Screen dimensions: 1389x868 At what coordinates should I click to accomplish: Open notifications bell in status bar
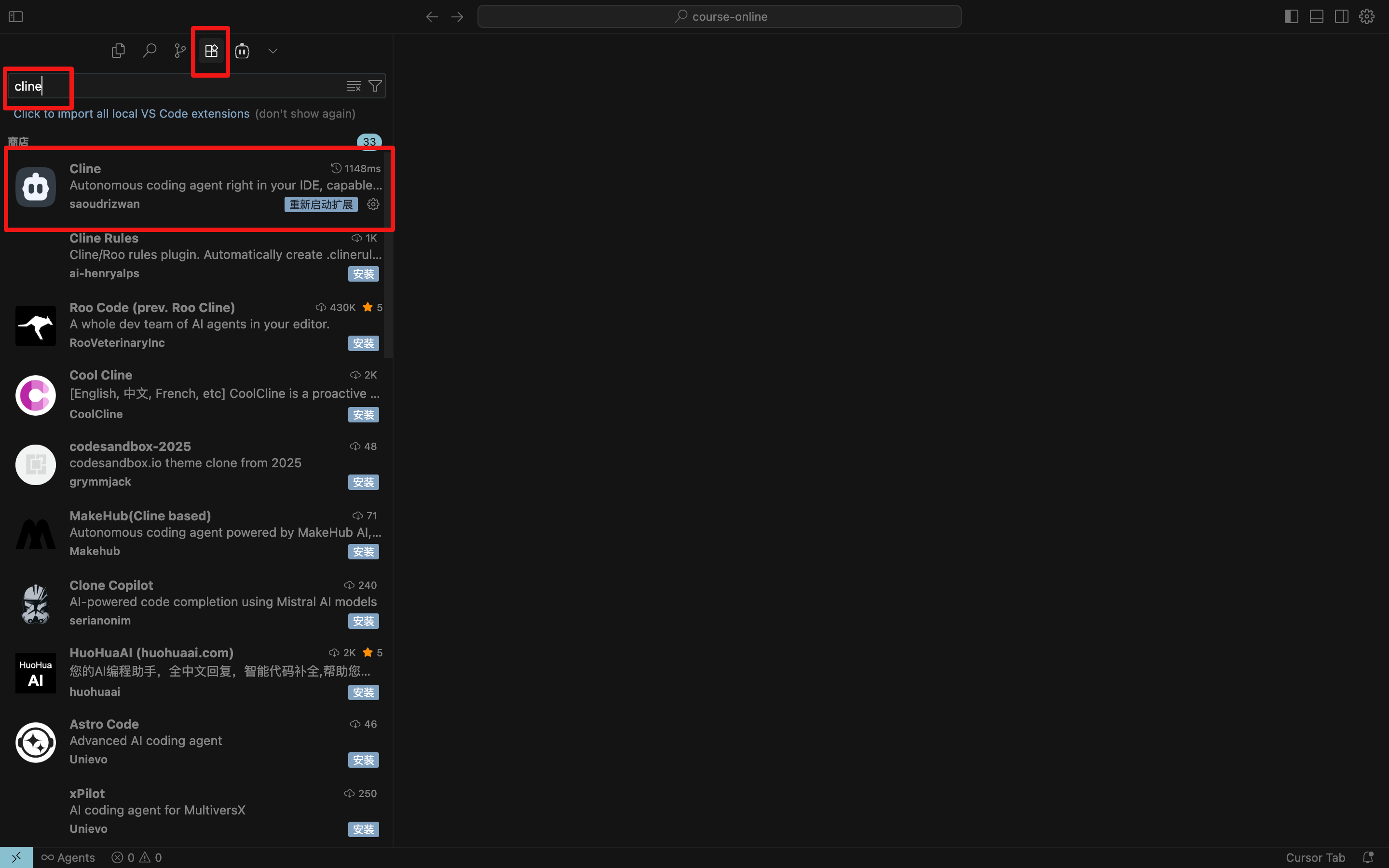1368,858
